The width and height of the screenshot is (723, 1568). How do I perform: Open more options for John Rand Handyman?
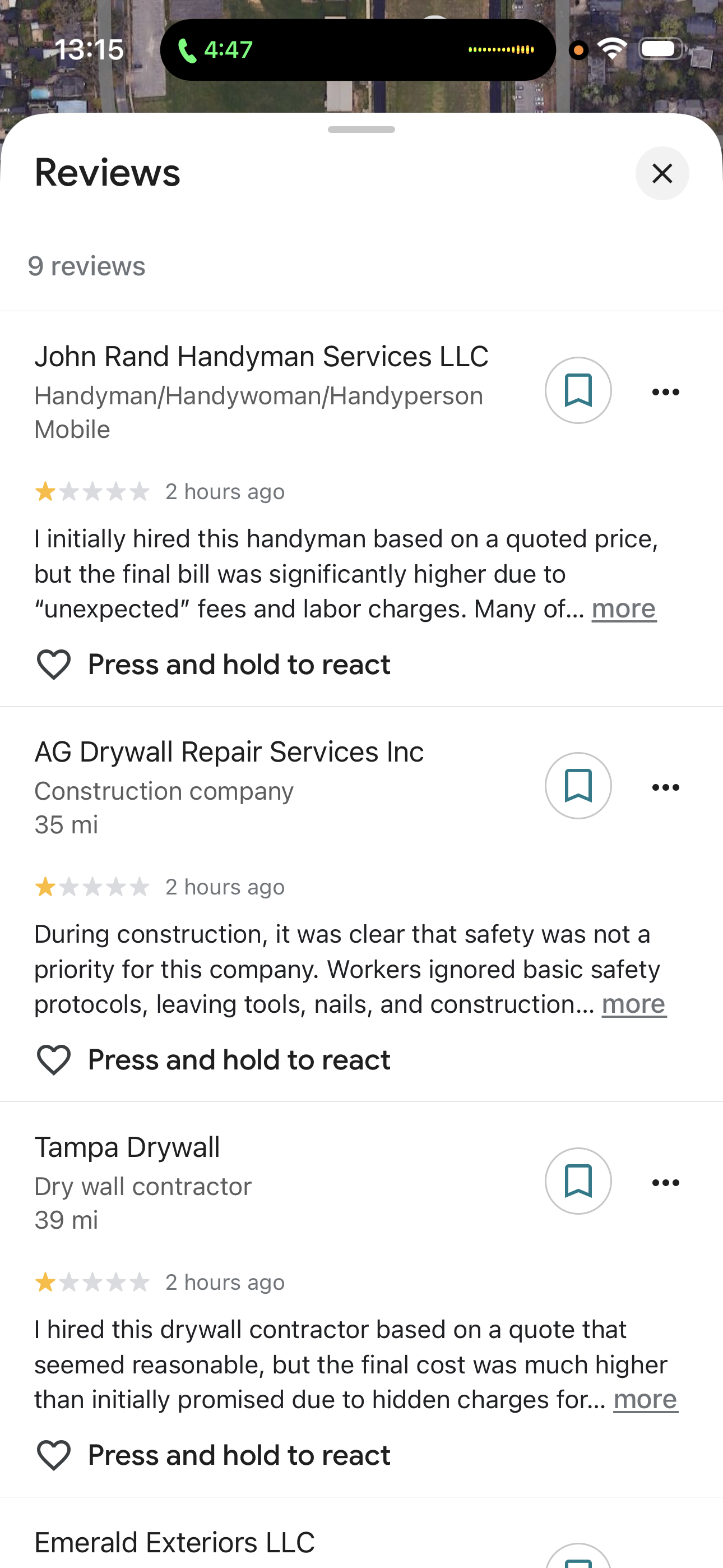[x=665, y=392]
